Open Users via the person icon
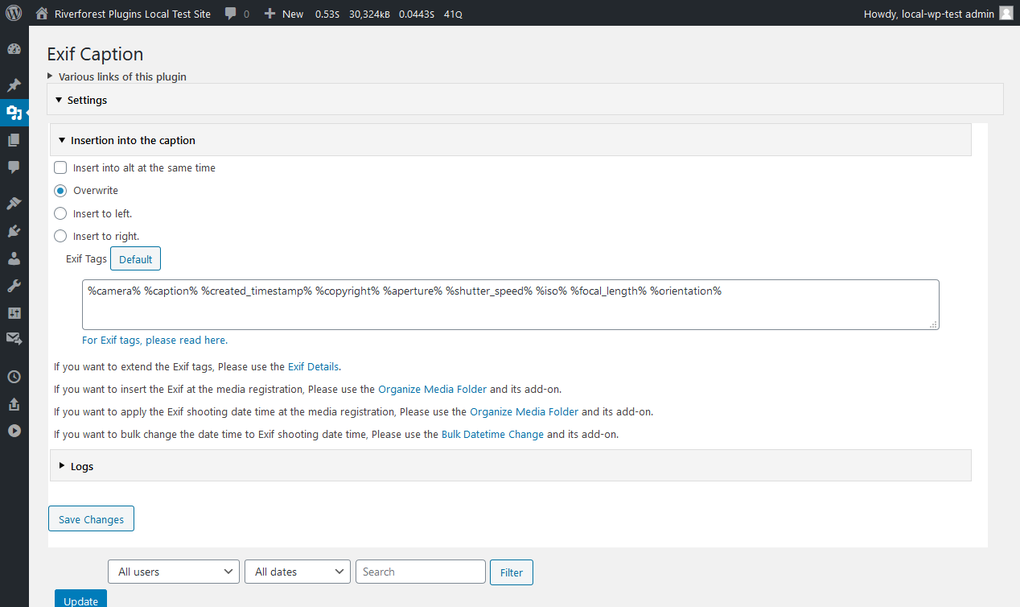Screen dimensions: 1020x607 coord(14,258)
